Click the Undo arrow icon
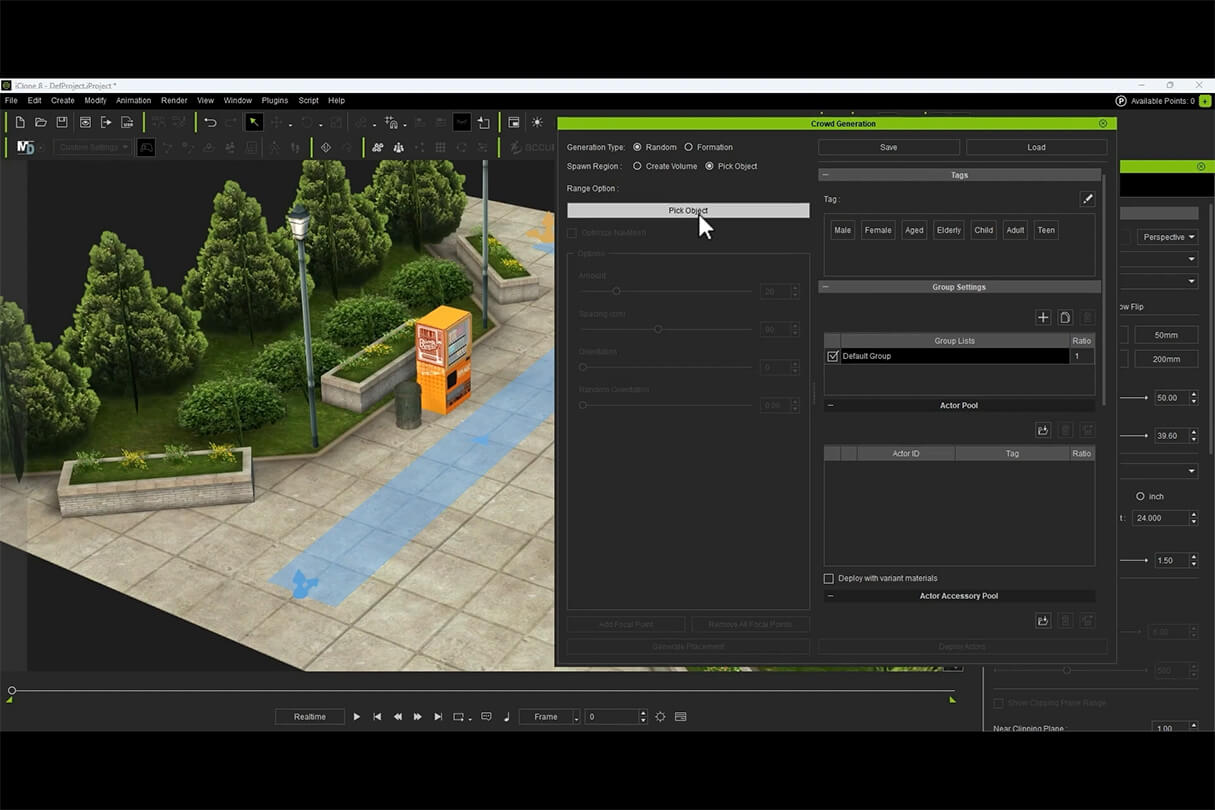 pos(210,122)
